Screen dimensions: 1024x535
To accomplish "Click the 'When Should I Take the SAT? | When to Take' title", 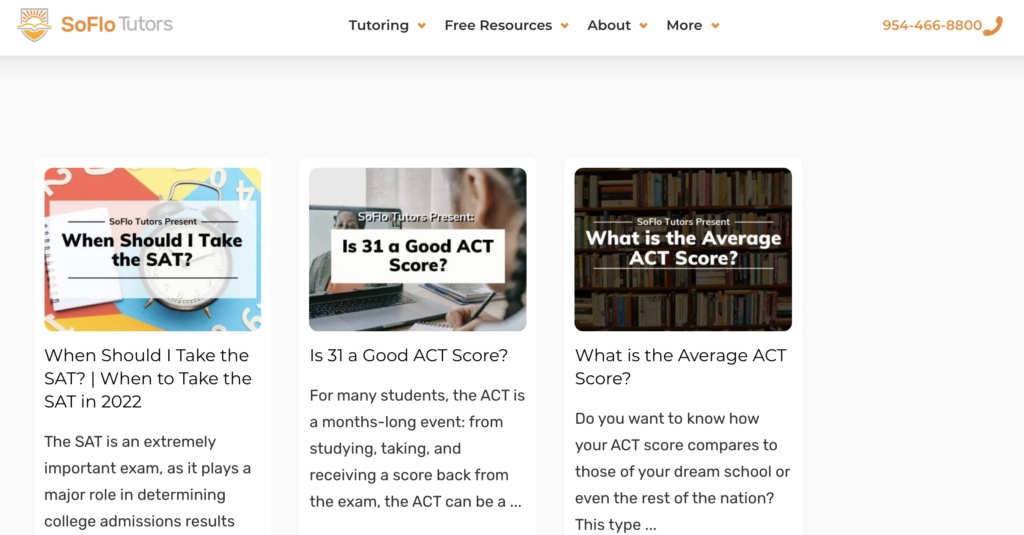I will [x=148, y=378].
